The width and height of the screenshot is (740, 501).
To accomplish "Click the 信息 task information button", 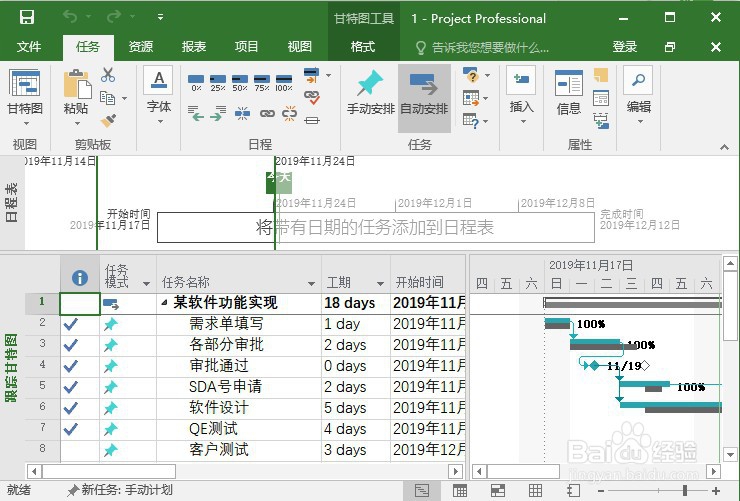I will click(569, 93).
